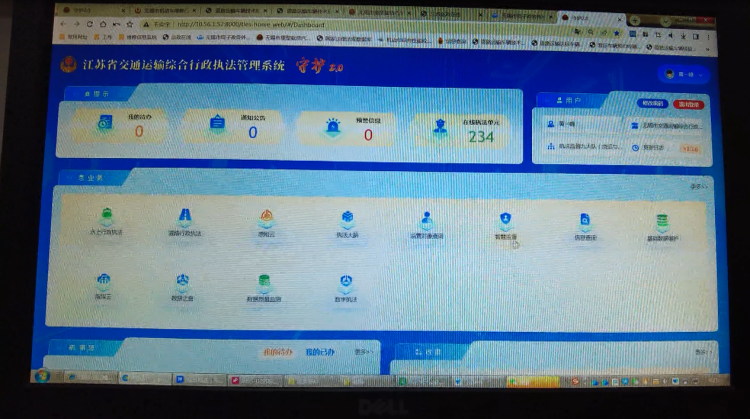Click the 我的待办 count card icon
Viewport: 750px width, 419px height.
tap(104, 124)
